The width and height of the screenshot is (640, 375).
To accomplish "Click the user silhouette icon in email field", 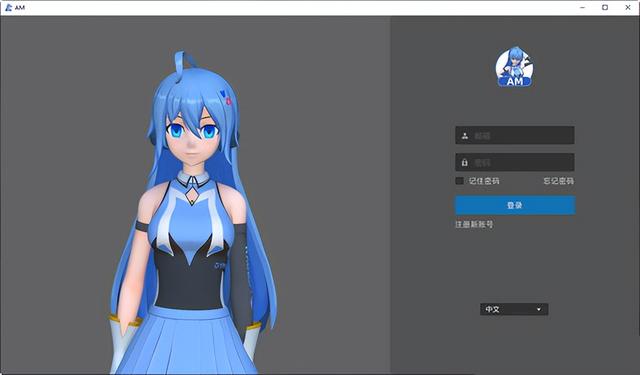I will [464, 136].
